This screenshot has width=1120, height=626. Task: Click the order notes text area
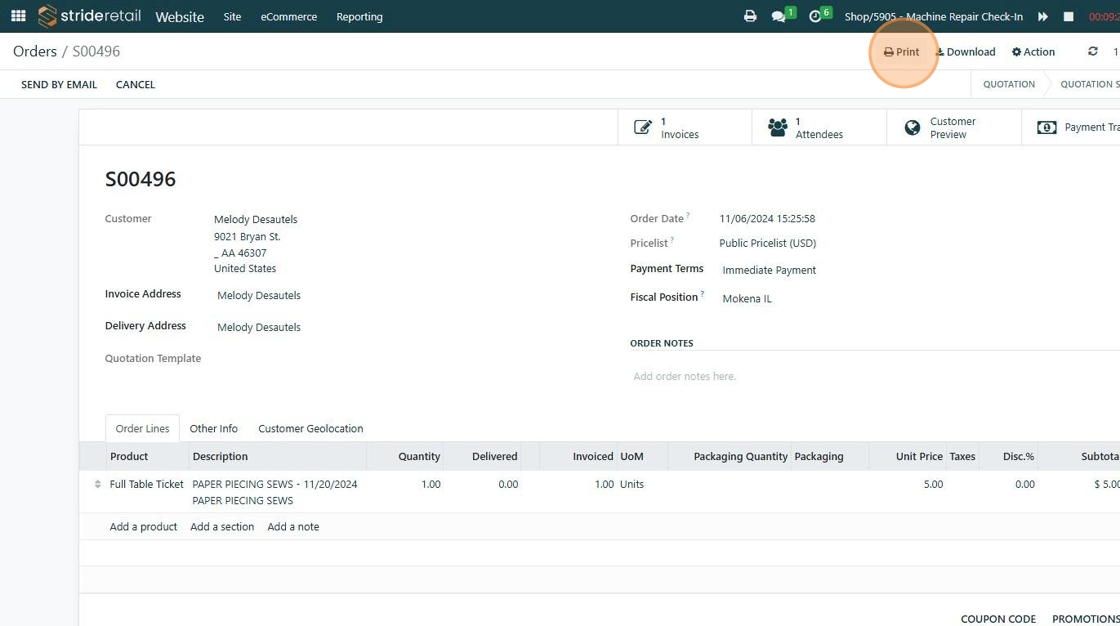click(875, 376)
